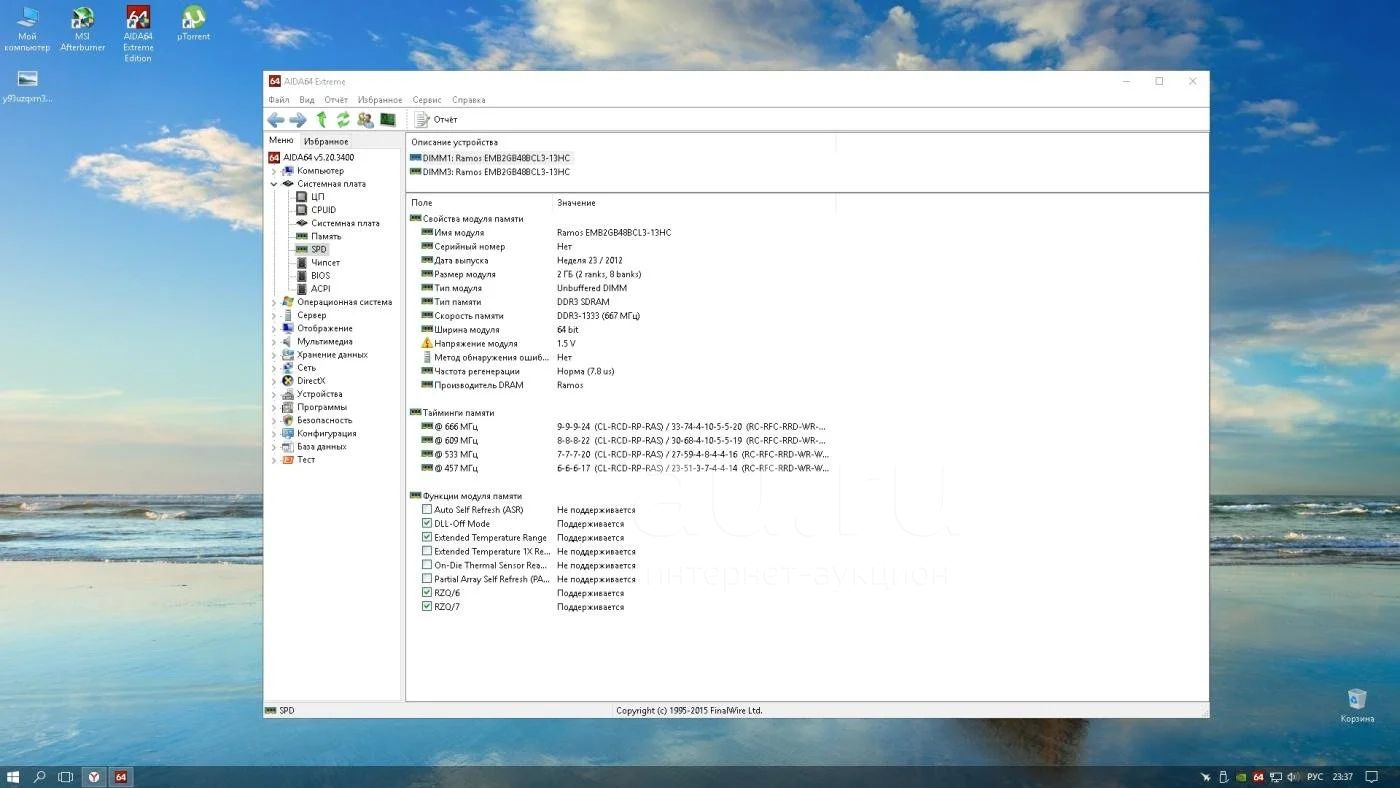This screenshot has height=788, width=1400.
Task: Expand the Отображение tree branch
Action: pyautogui.click(x=274, y=328)
